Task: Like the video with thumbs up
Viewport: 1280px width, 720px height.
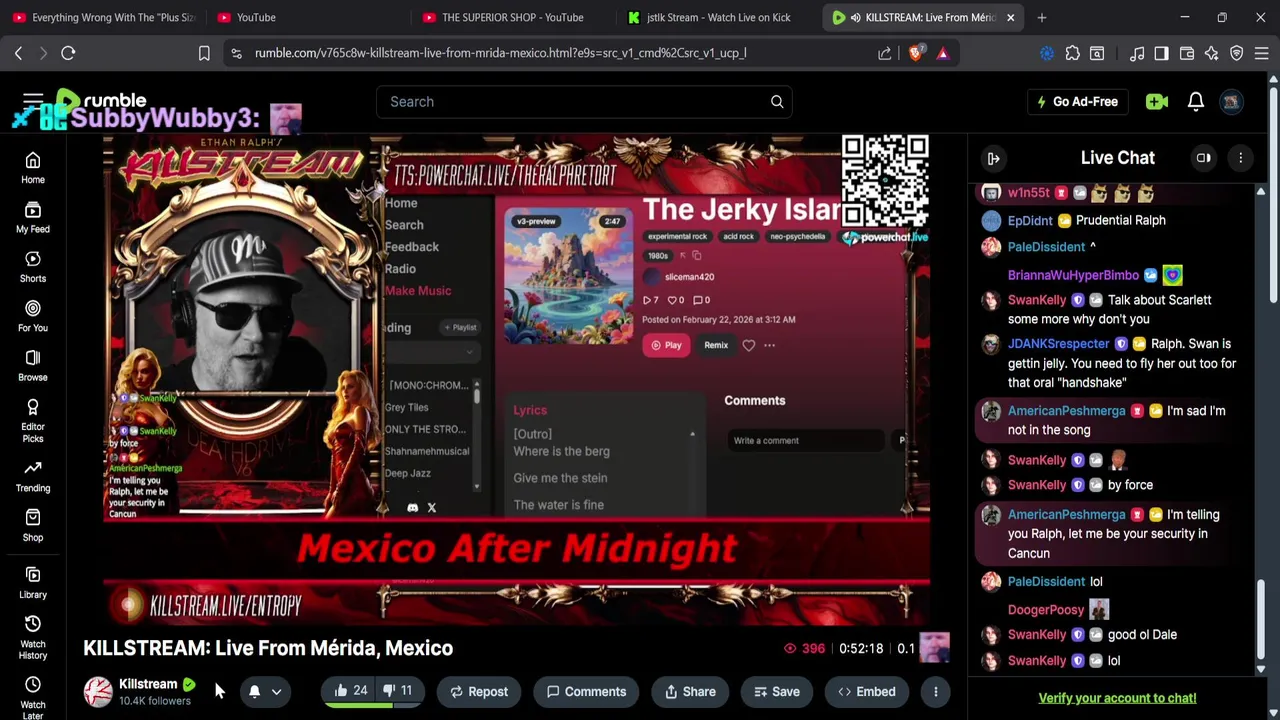Action: (351, 691)
